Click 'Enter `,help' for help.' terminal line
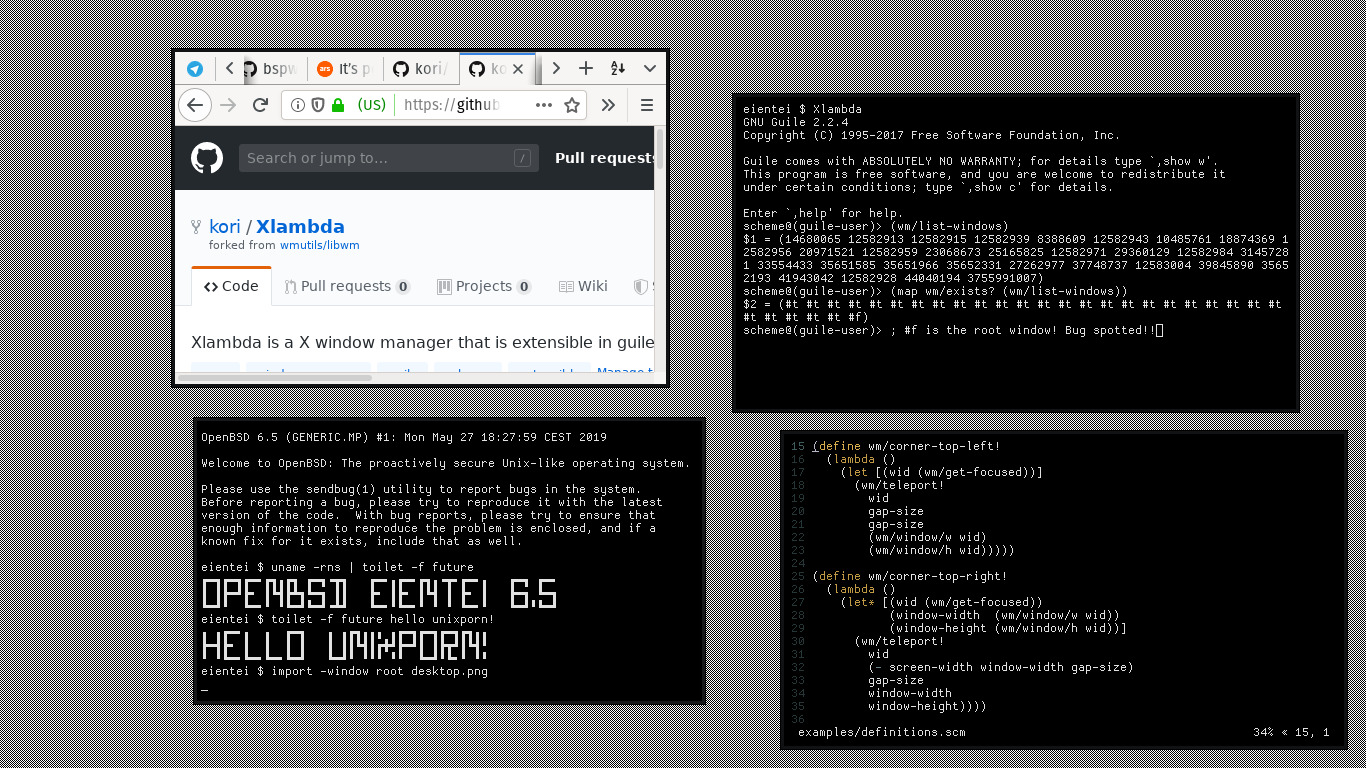This screenshot has height=768, width=1366. [824, 213]
